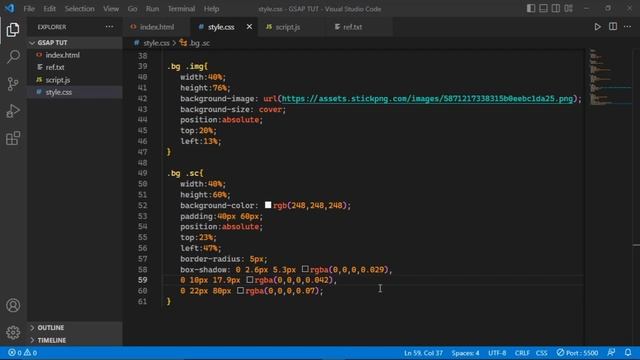Collapse the GSAP TUT folder
Viewport: 640px width, 360px height.
(75, 43)
